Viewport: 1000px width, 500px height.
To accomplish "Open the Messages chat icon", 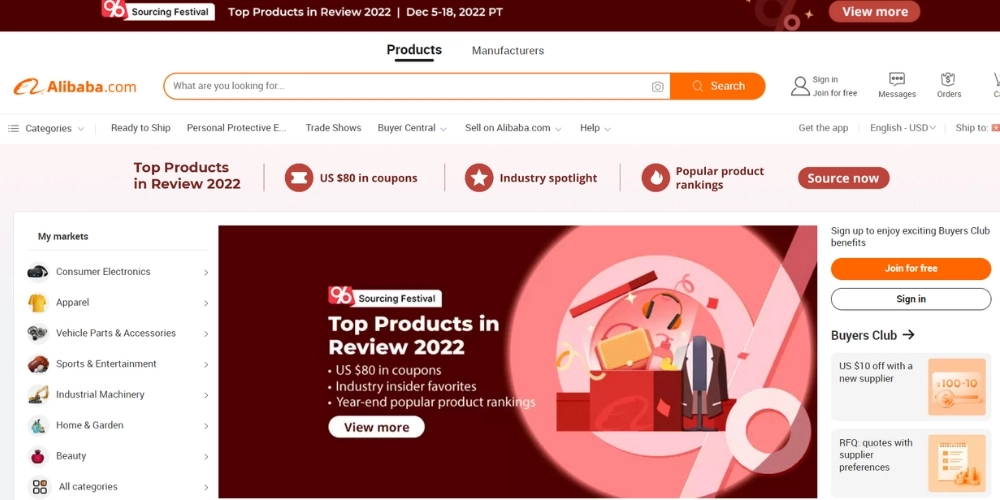I will (x=897, y=79).
